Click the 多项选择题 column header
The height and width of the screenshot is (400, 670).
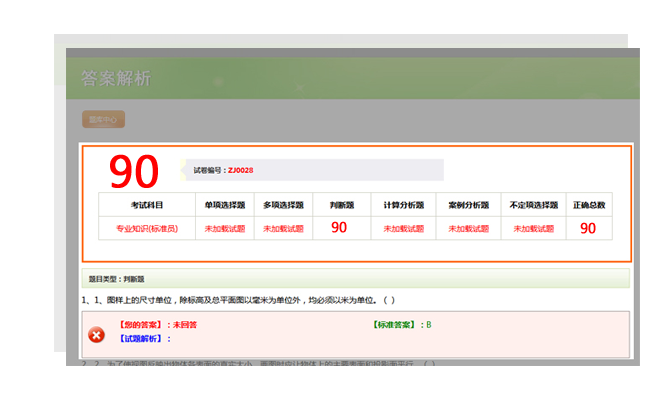pos(283,205)
